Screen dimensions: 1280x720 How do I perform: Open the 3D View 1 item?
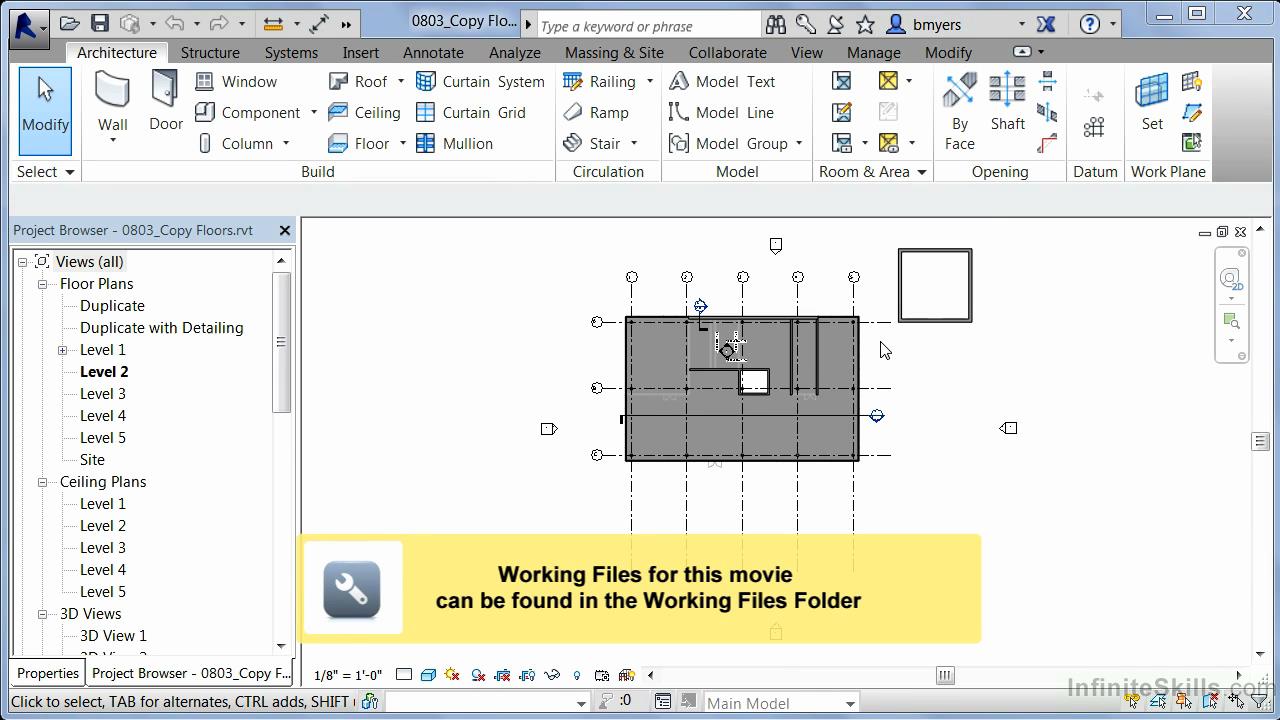pos(113,636)
